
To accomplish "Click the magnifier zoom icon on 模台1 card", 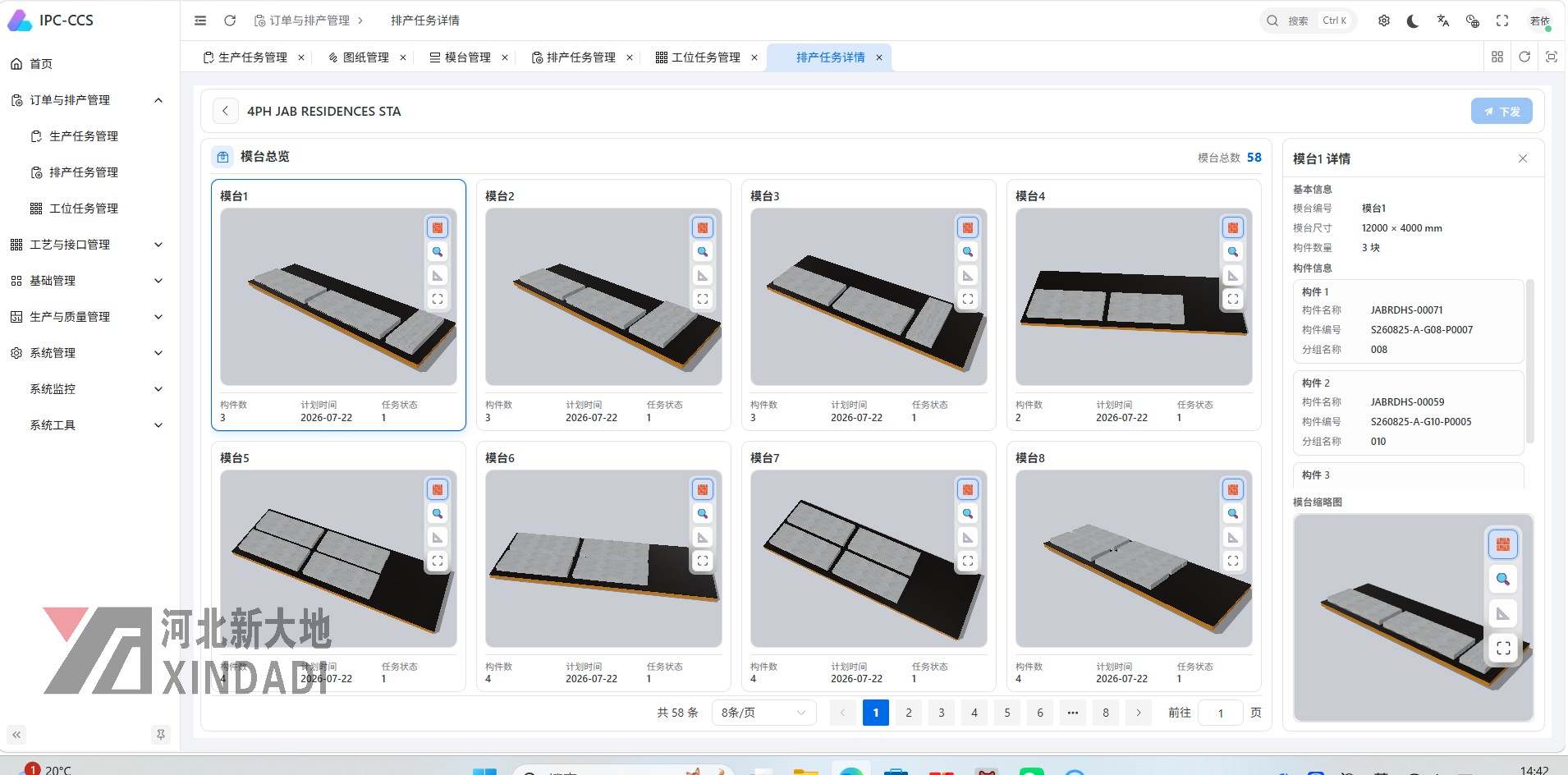I will click(x=438, y=252).
